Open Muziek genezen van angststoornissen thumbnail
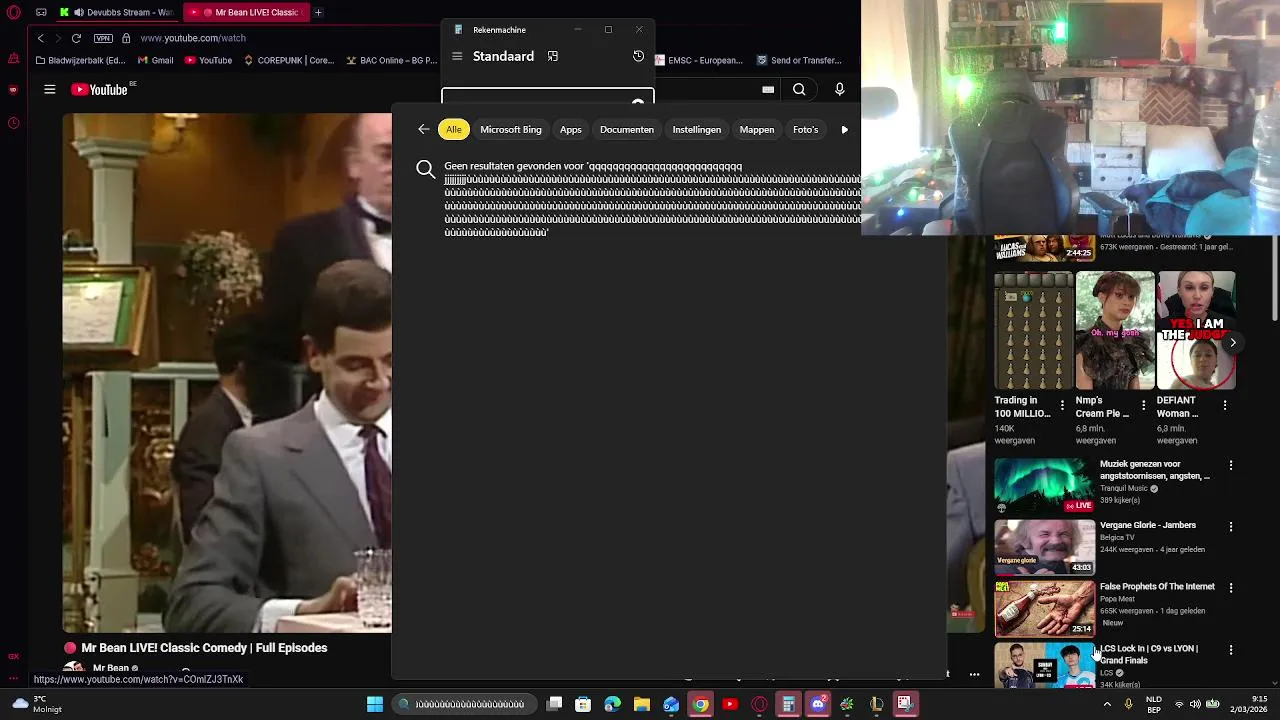 click(x=1044, y=485)
